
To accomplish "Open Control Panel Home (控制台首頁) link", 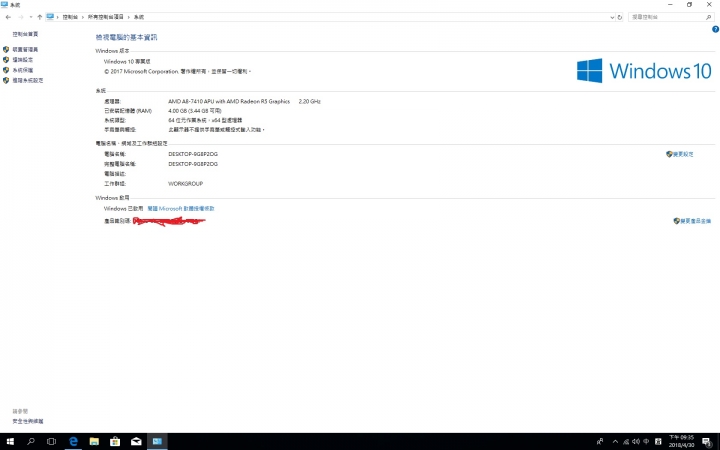I will [x=25, y=34].
